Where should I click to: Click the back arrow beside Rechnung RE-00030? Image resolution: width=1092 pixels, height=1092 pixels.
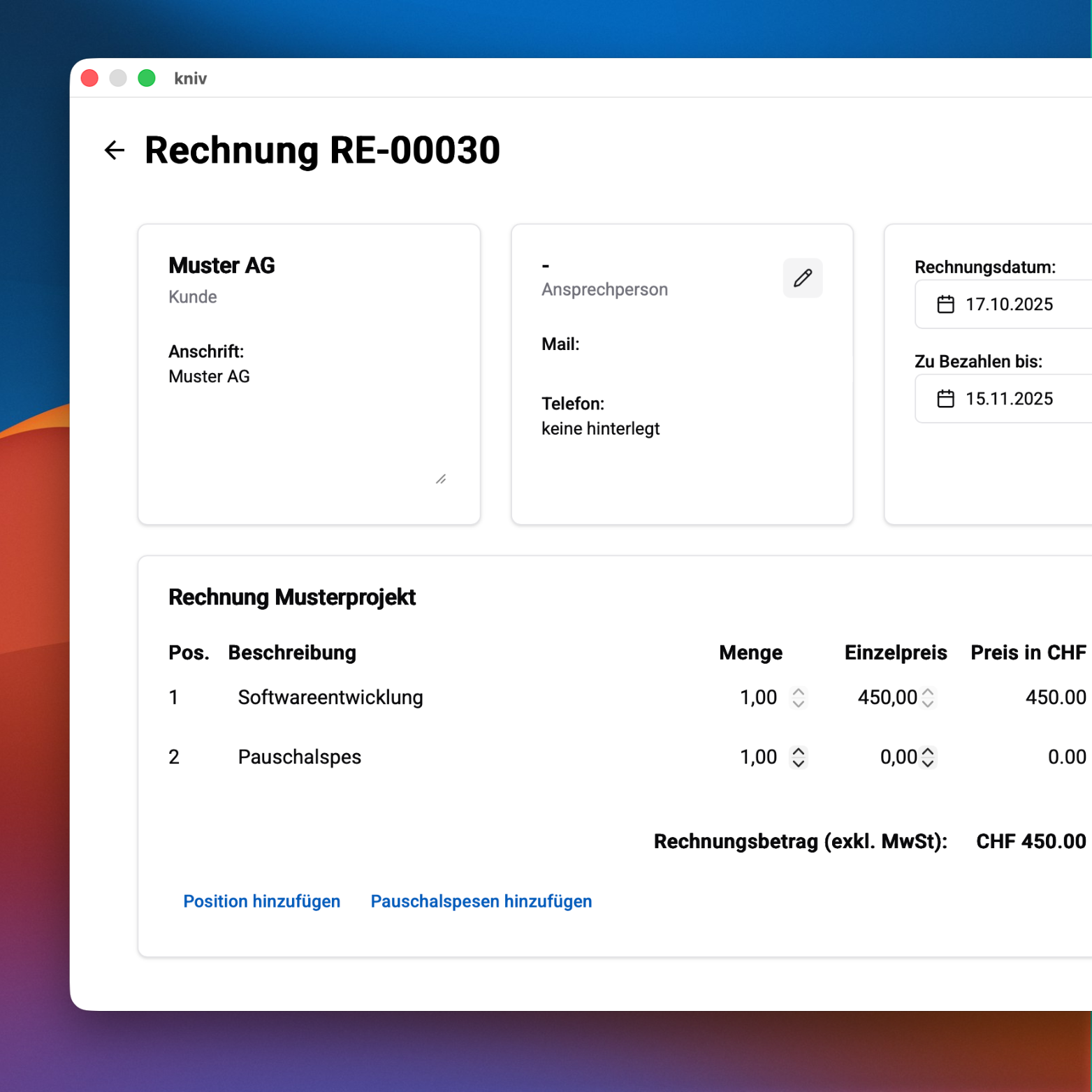click(115, 150)
